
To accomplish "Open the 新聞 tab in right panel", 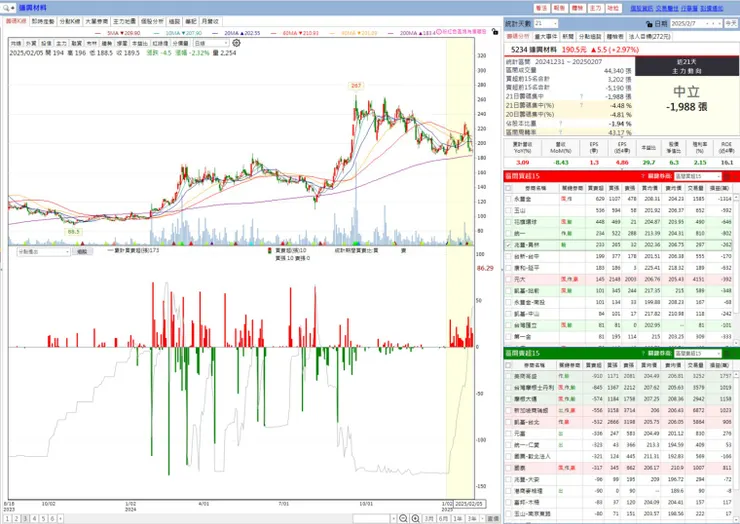I will pyautogui.click(x=568, y=36).
